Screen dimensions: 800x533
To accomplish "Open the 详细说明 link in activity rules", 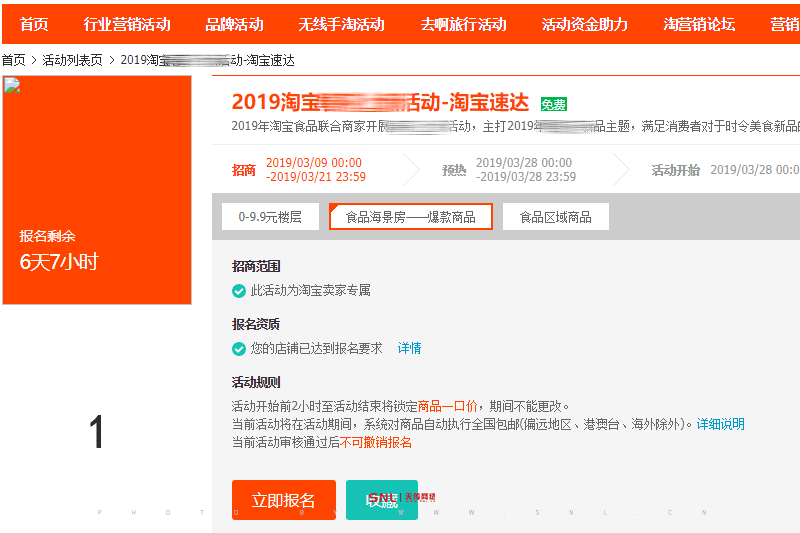I will [720, 424].
